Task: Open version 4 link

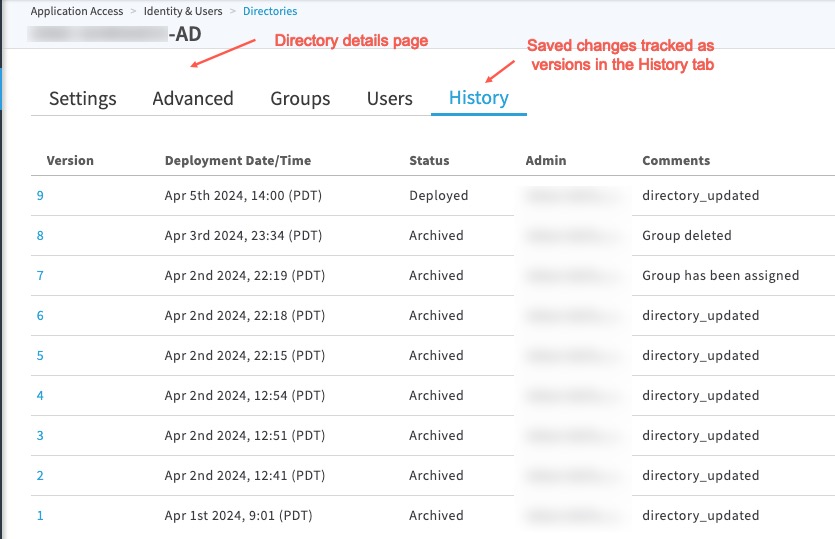Action: (x=40, y=396)
